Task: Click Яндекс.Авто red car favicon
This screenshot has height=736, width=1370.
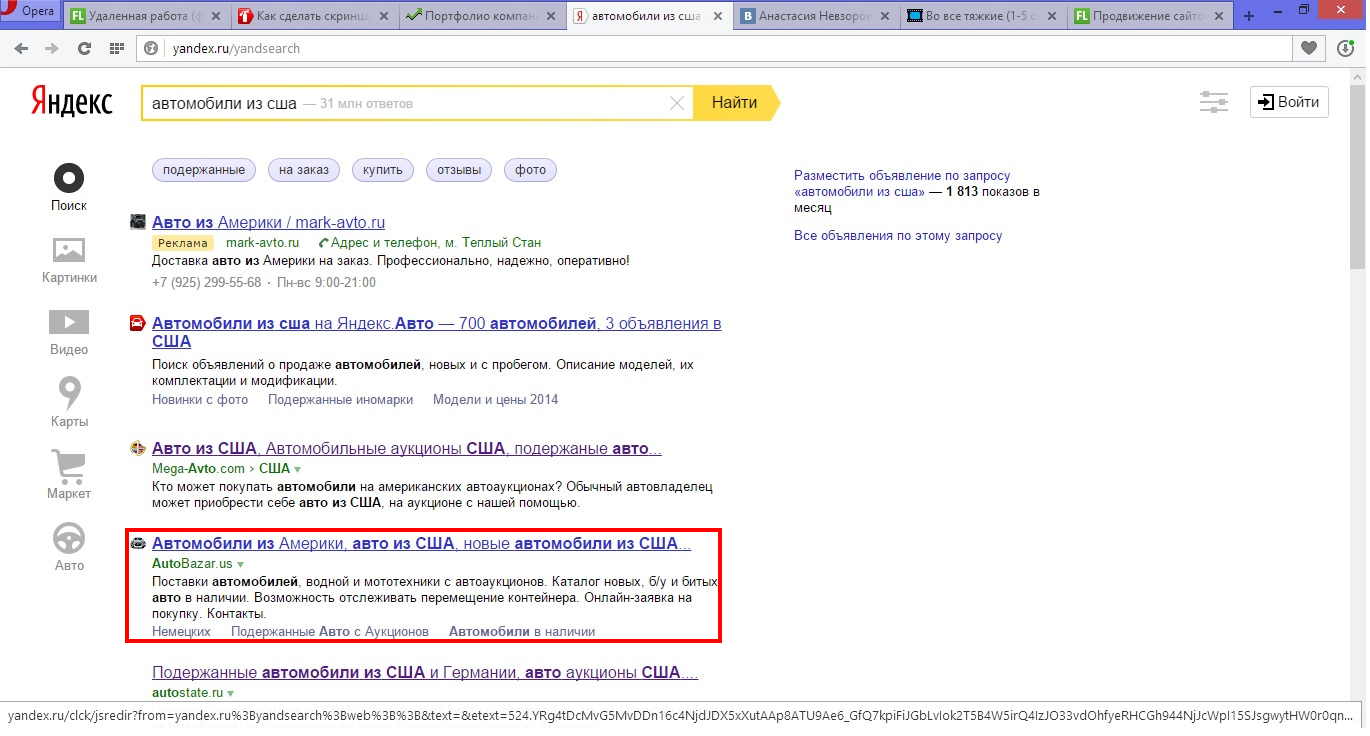Action: click(138, 323)
